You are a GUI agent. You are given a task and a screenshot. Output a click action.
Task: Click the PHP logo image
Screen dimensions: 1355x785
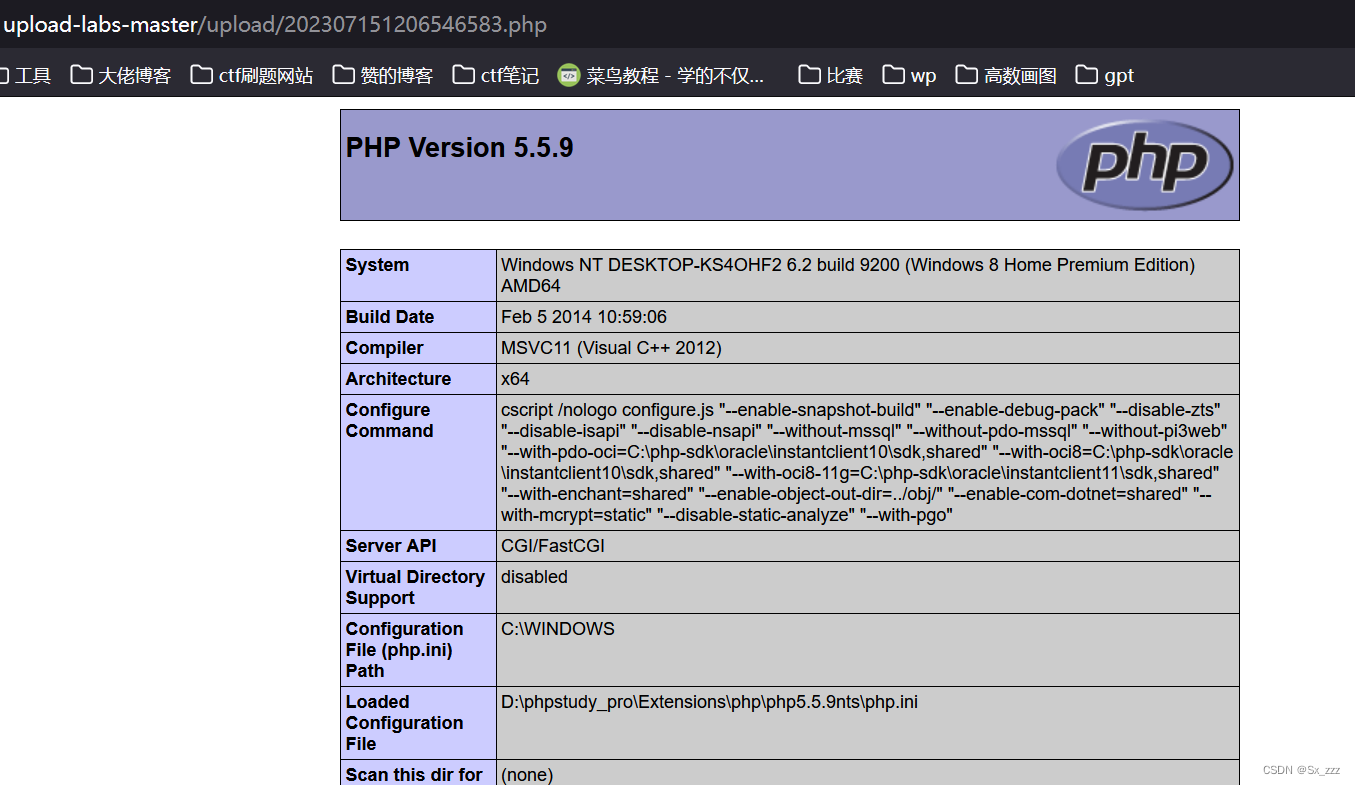point(1144,165)
